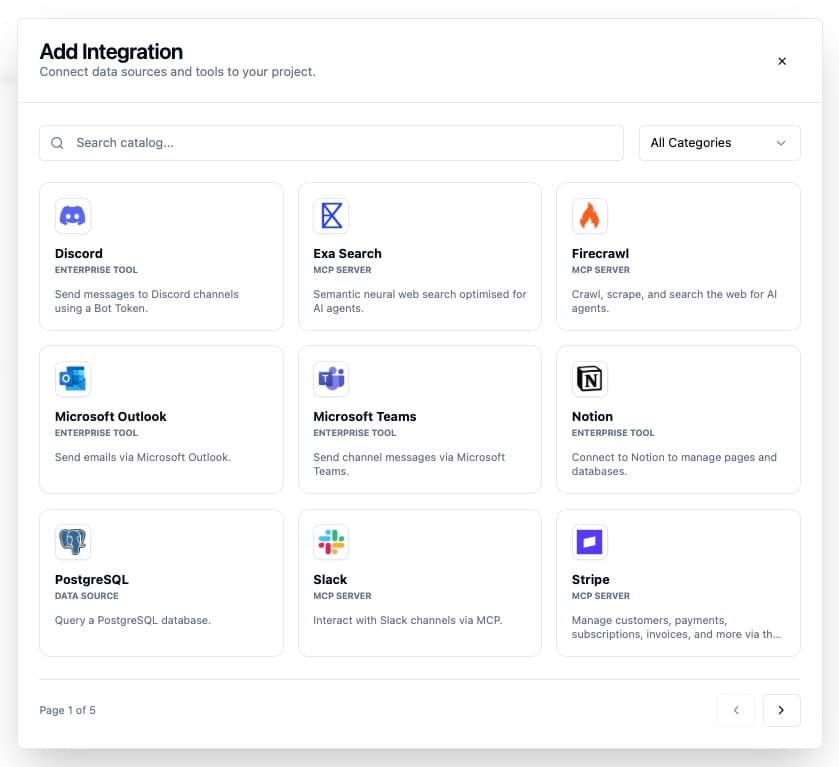
Task: Click the Exa Search logo icon
Action: (331, 215)
